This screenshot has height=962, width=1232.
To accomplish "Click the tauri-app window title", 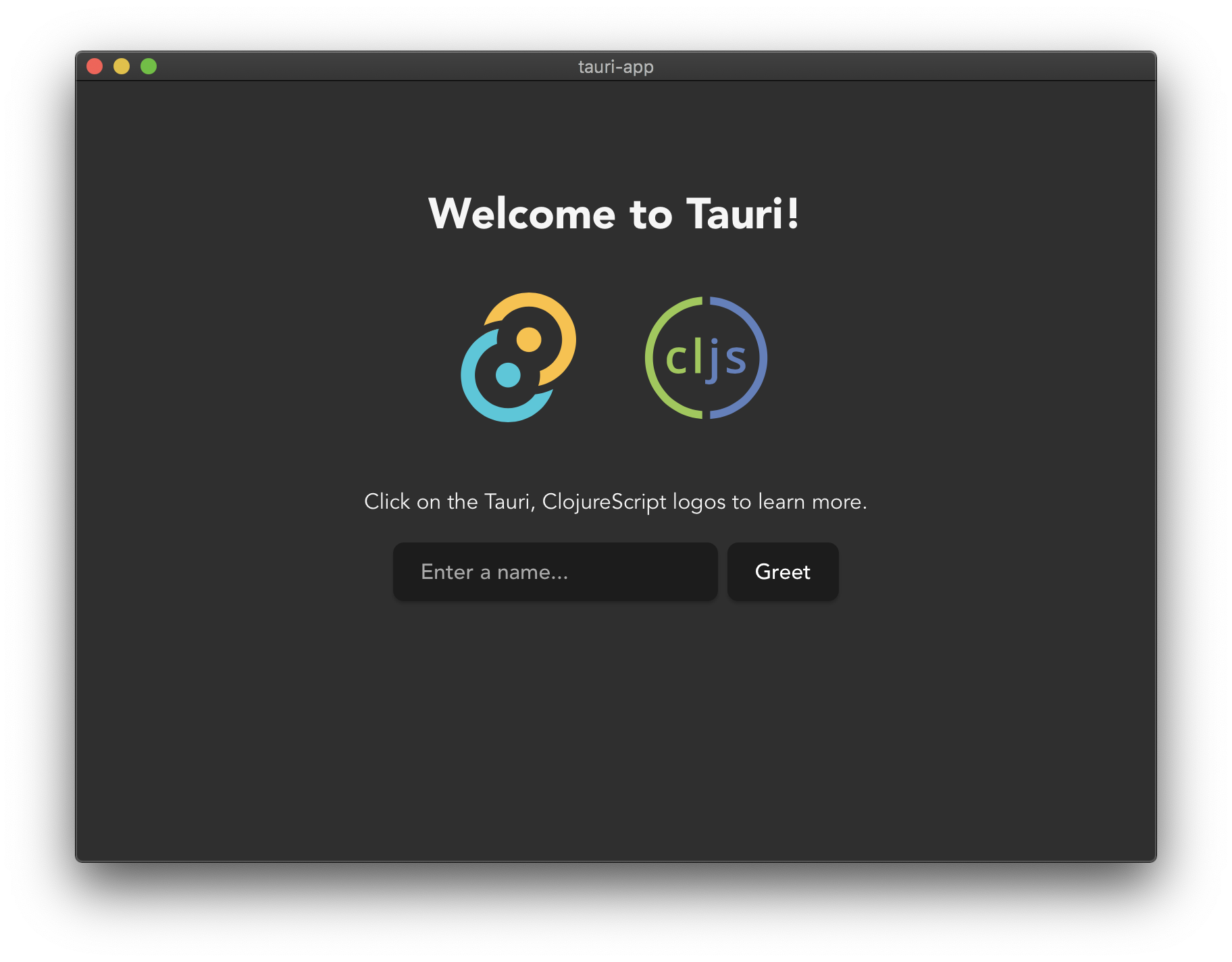I will coord(616,67).
